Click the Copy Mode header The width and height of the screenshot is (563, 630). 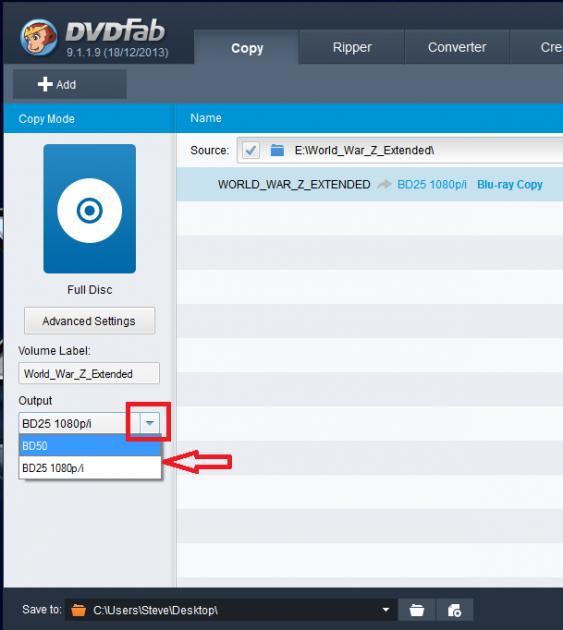click(47, 119)
